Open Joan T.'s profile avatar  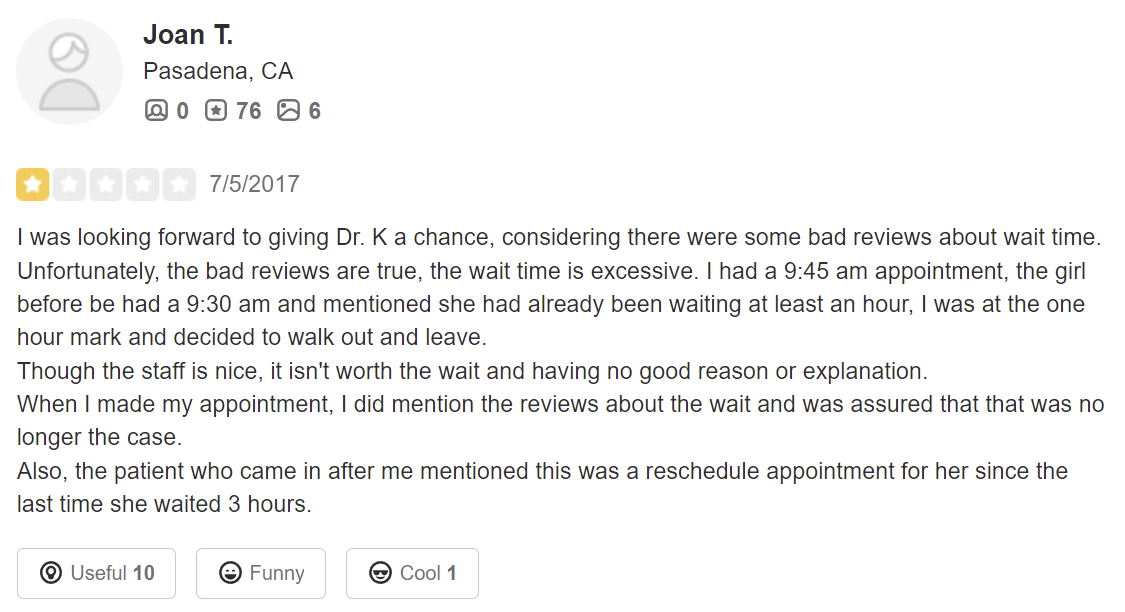click(x=69, y=72)
